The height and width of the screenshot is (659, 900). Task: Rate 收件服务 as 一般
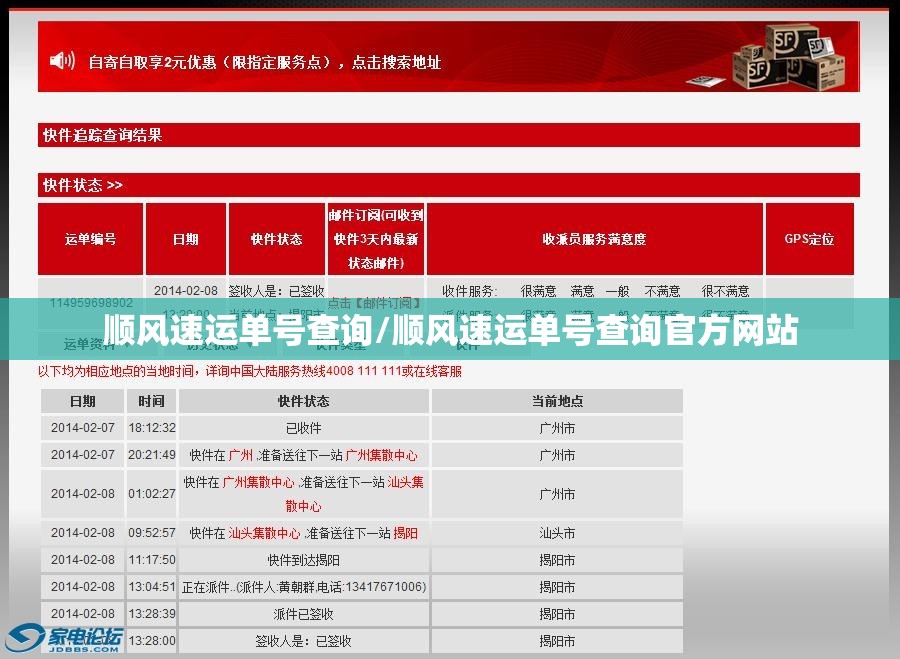[x=618, y=291]
